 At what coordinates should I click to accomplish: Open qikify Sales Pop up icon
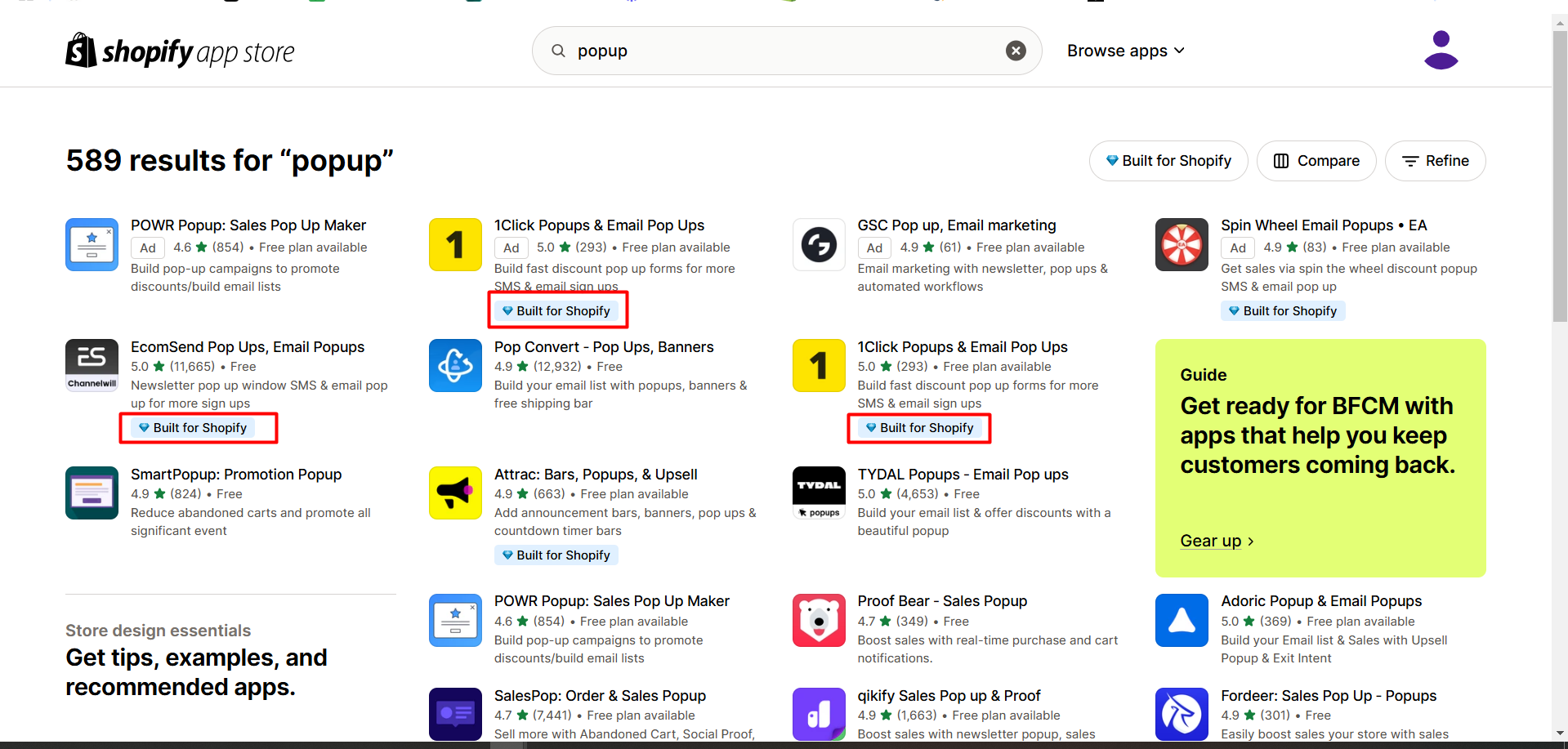819,714
